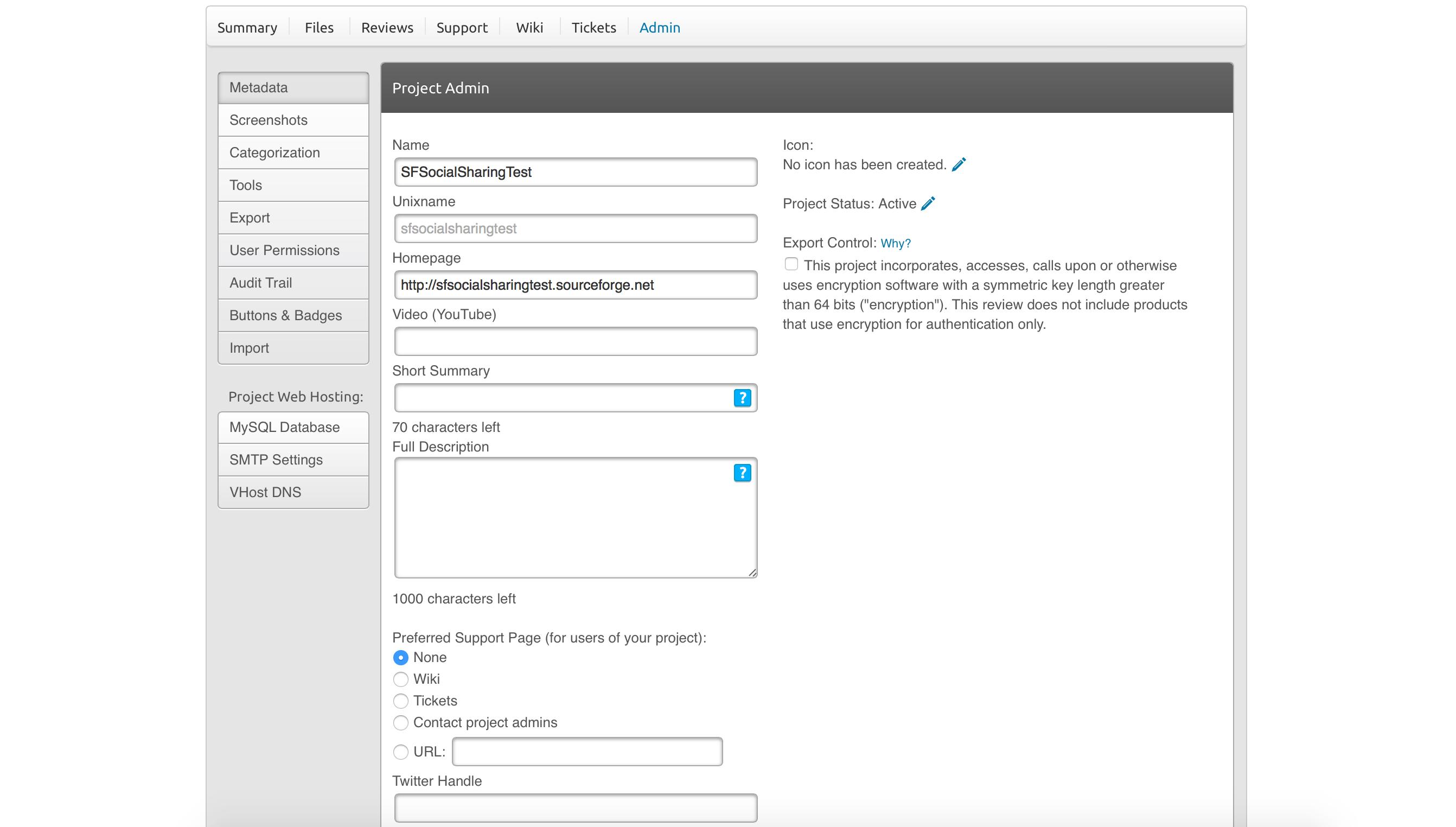The image size is (1456, 827).
Task: Select Wiki as preferred support page
Action: 401,679
